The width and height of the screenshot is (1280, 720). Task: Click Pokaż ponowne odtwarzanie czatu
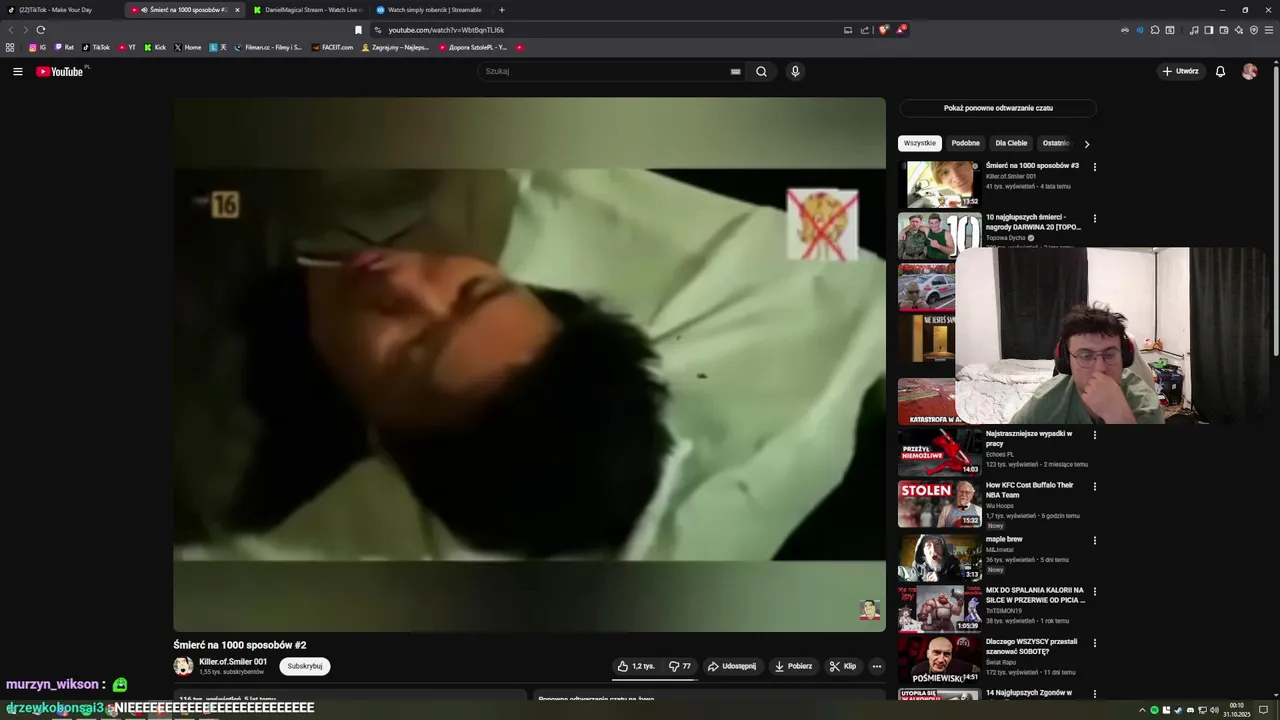point(998,108)
